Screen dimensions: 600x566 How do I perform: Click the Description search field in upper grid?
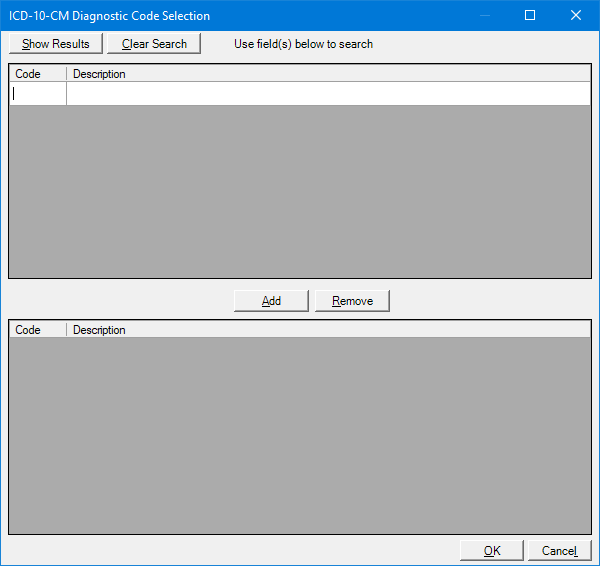[328, 94]
